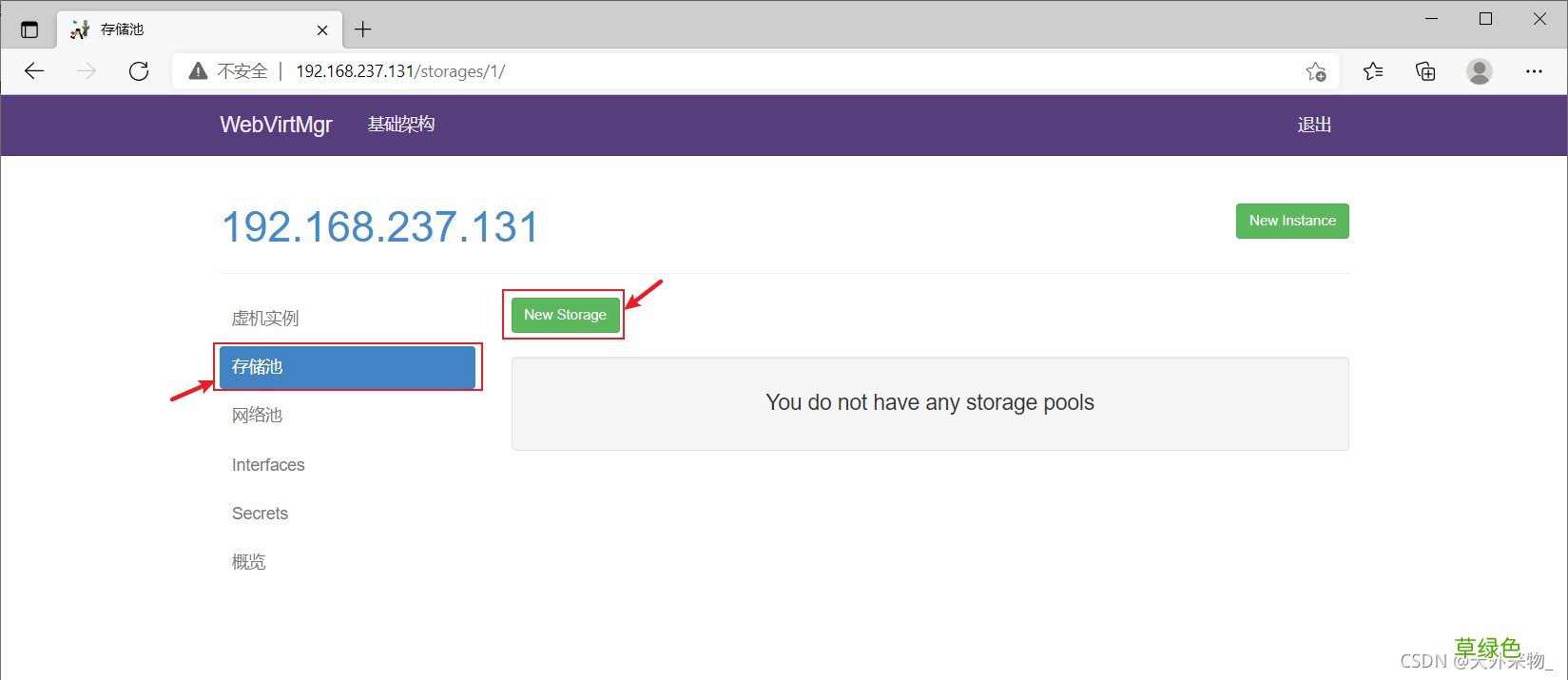Close the 存储池 browser tab

[x=322, y=29]
